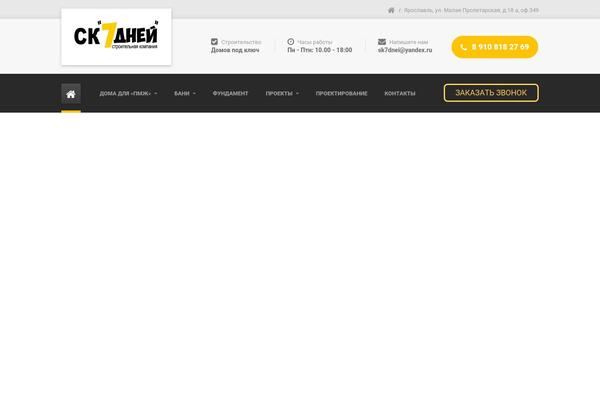This screenshot has height=400, width=600.
Task: Click the «Напишите нам» label
Action: coord(408,42)
